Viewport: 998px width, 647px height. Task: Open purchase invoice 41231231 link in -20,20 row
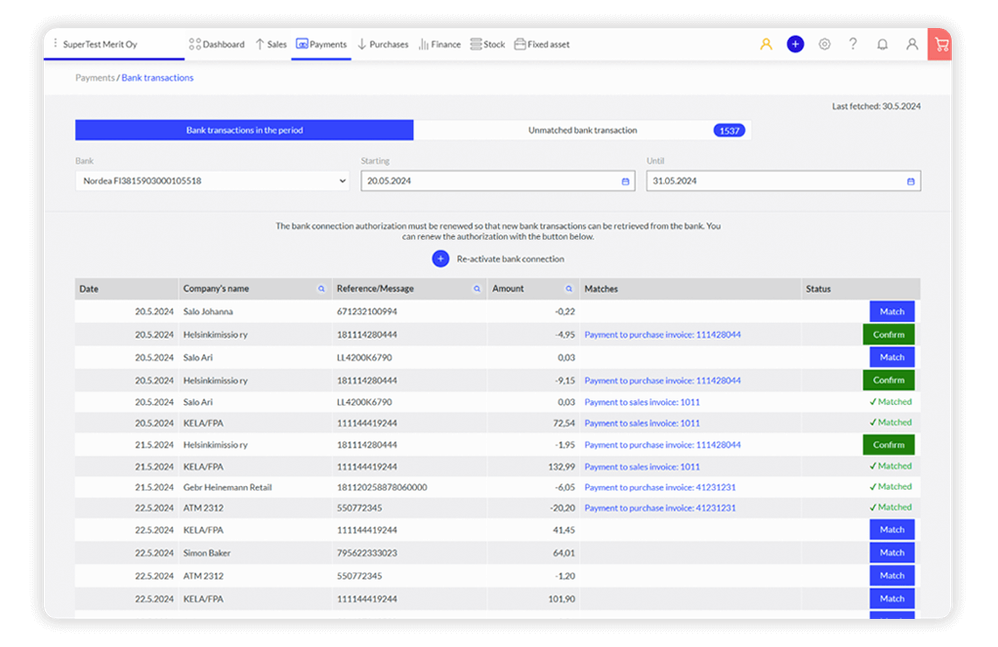click(x=660, y=508)
